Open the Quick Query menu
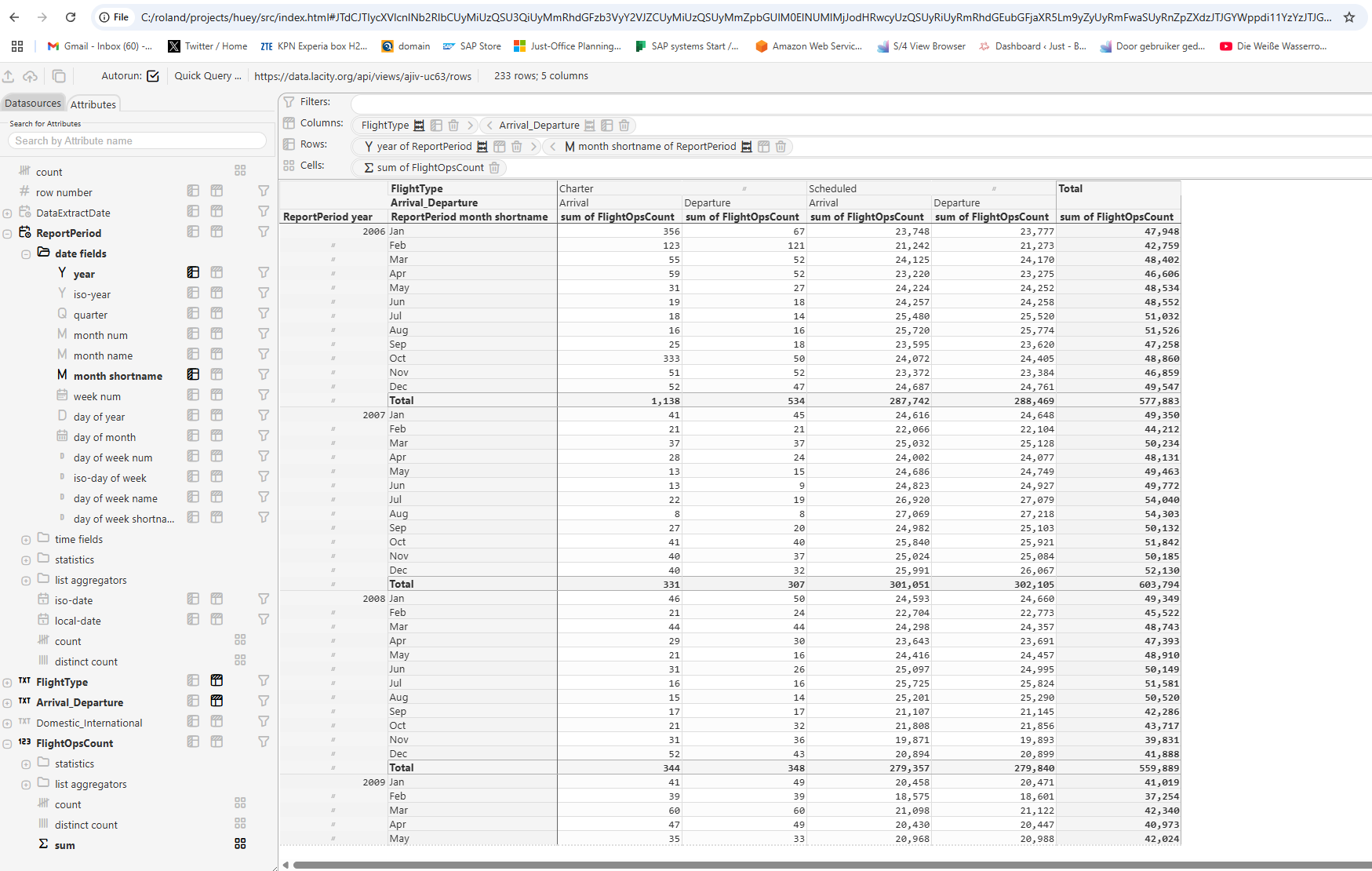This screenshot has width=1372, height=871. point(207,76)
